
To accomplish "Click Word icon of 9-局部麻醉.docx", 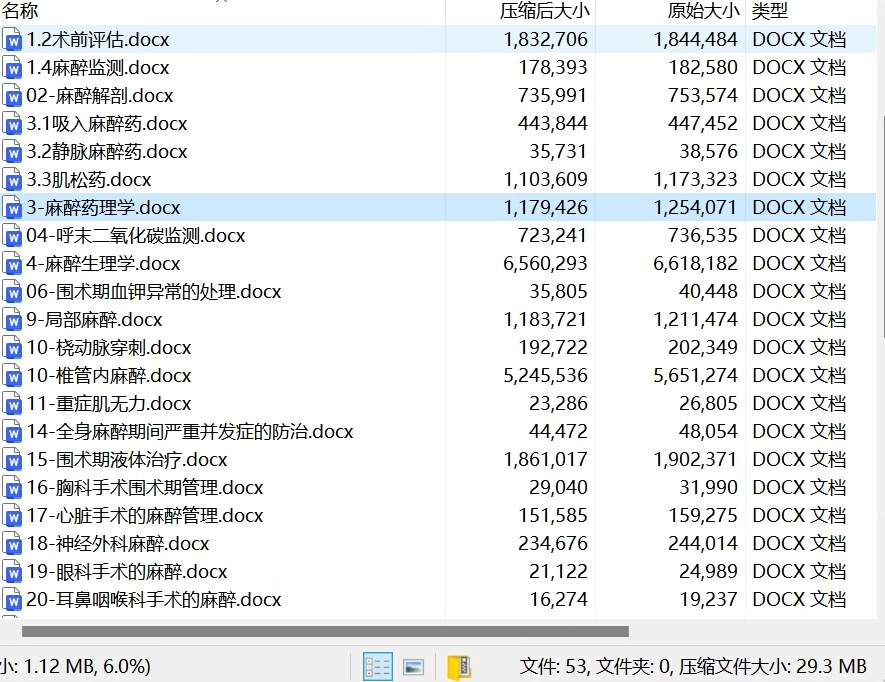I will coord(12,320).
